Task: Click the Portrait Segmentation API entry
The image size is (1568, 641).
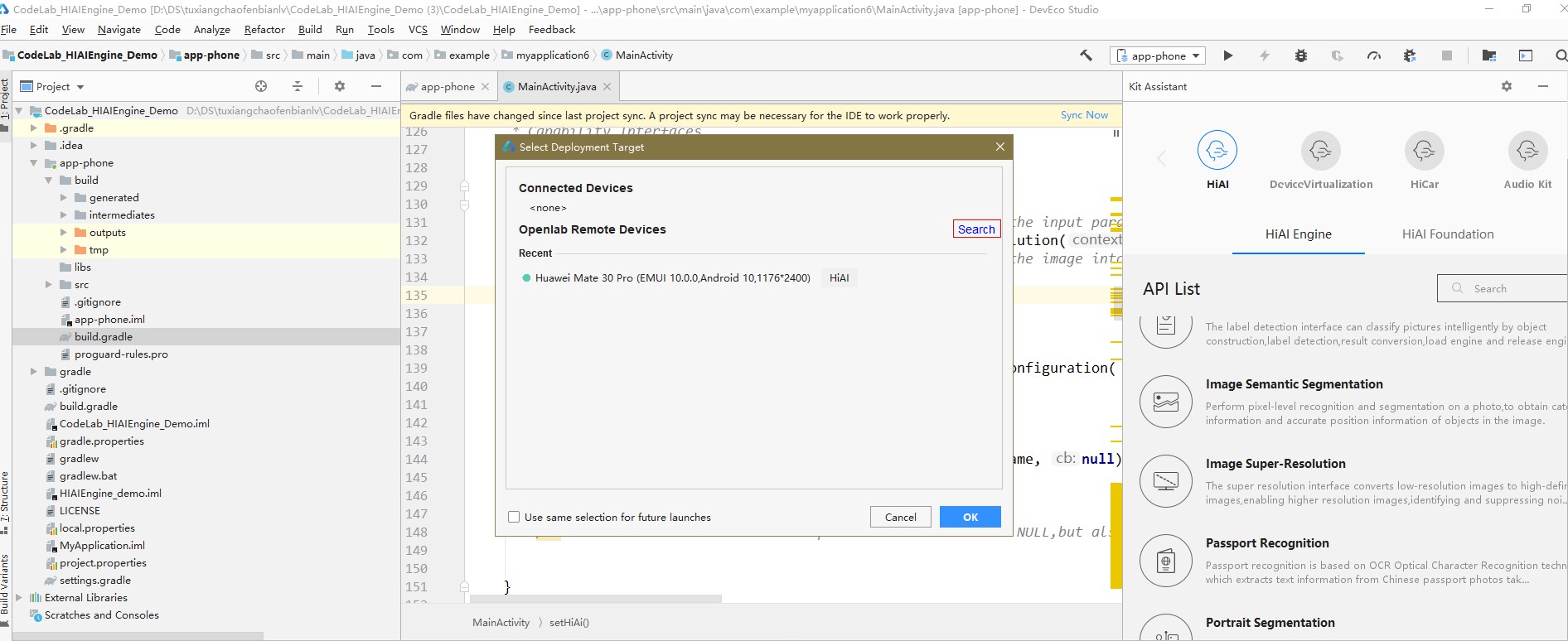Action: (1270, 623)
